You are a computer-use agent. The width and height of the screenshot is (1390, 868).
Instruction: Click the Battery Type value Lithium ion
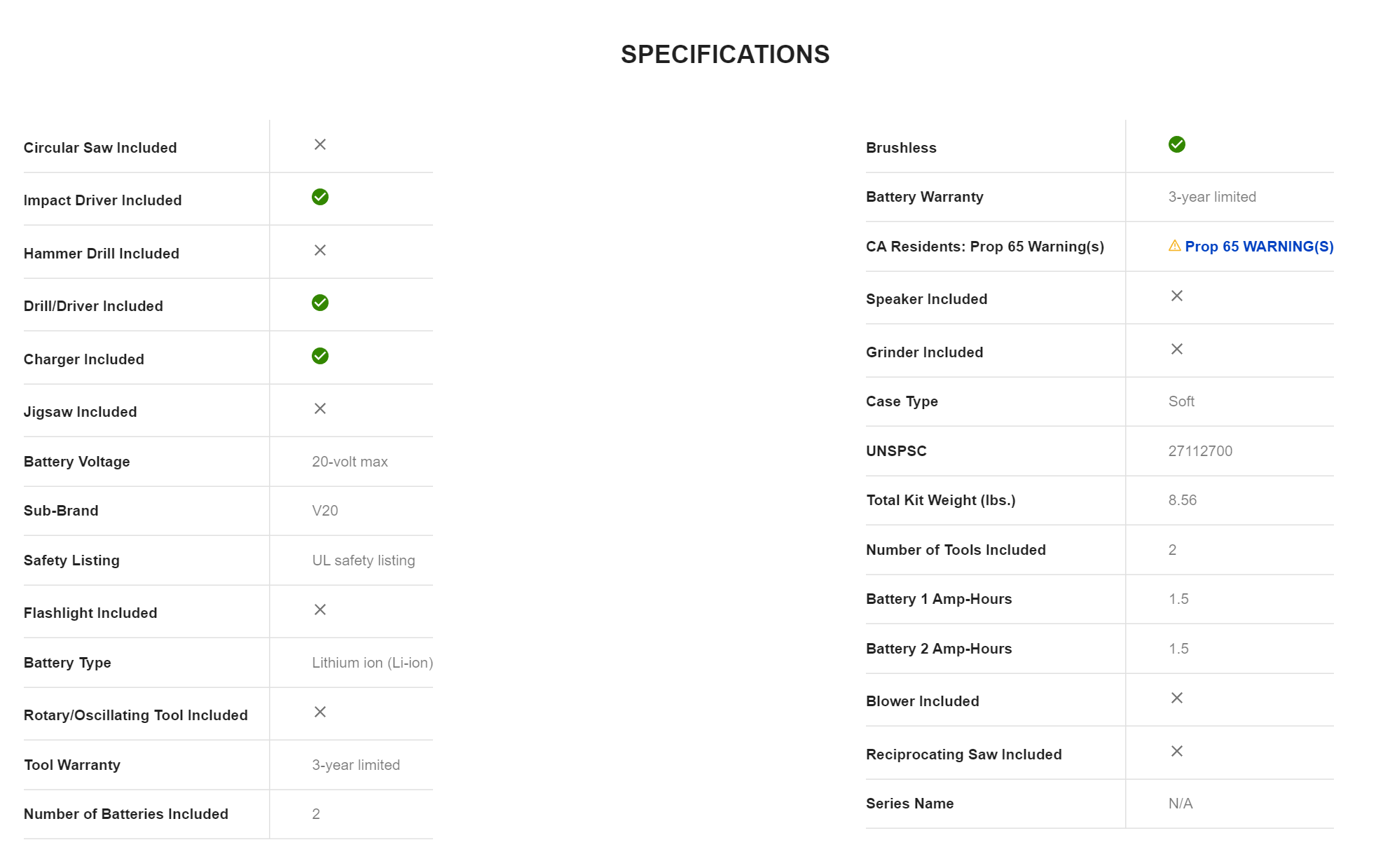coord(372,663)
